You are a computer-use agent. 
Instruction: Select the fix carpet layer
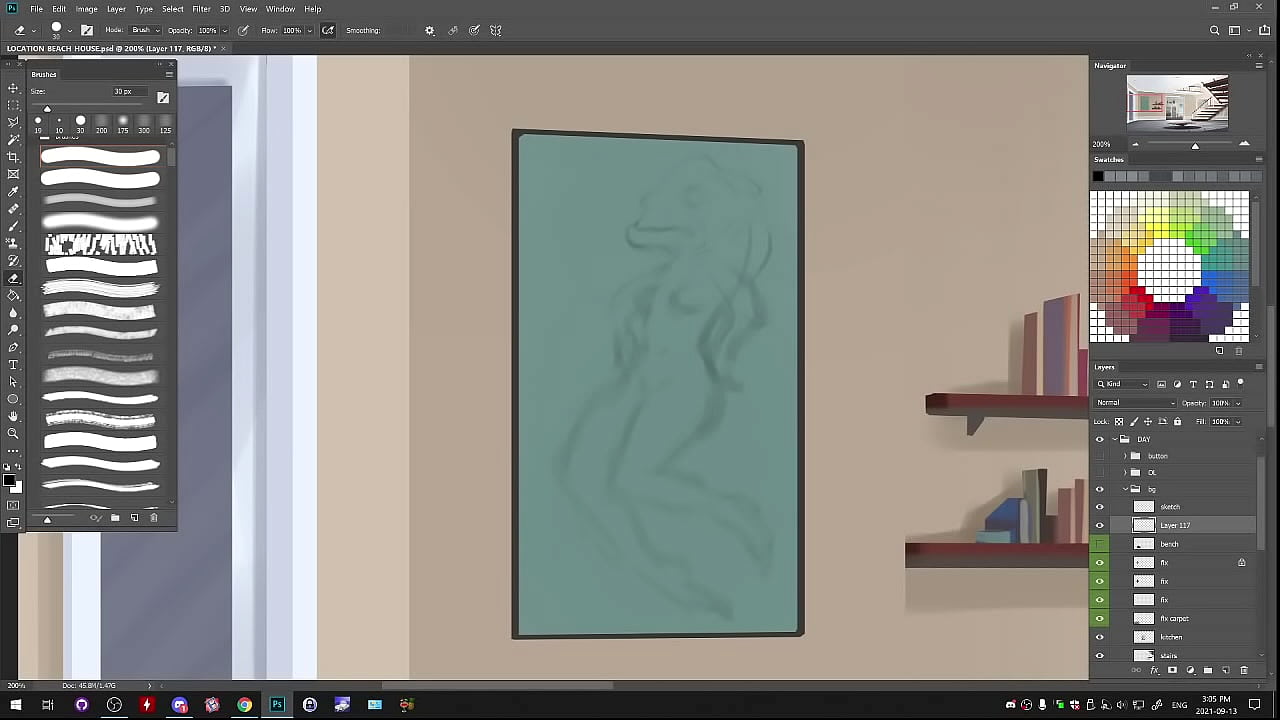coord(1190,619)
